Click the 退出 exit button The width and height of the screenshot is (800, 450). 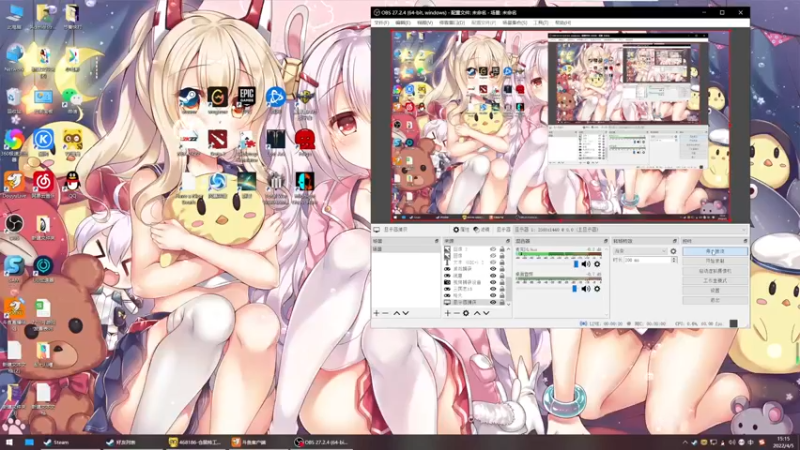715,300
